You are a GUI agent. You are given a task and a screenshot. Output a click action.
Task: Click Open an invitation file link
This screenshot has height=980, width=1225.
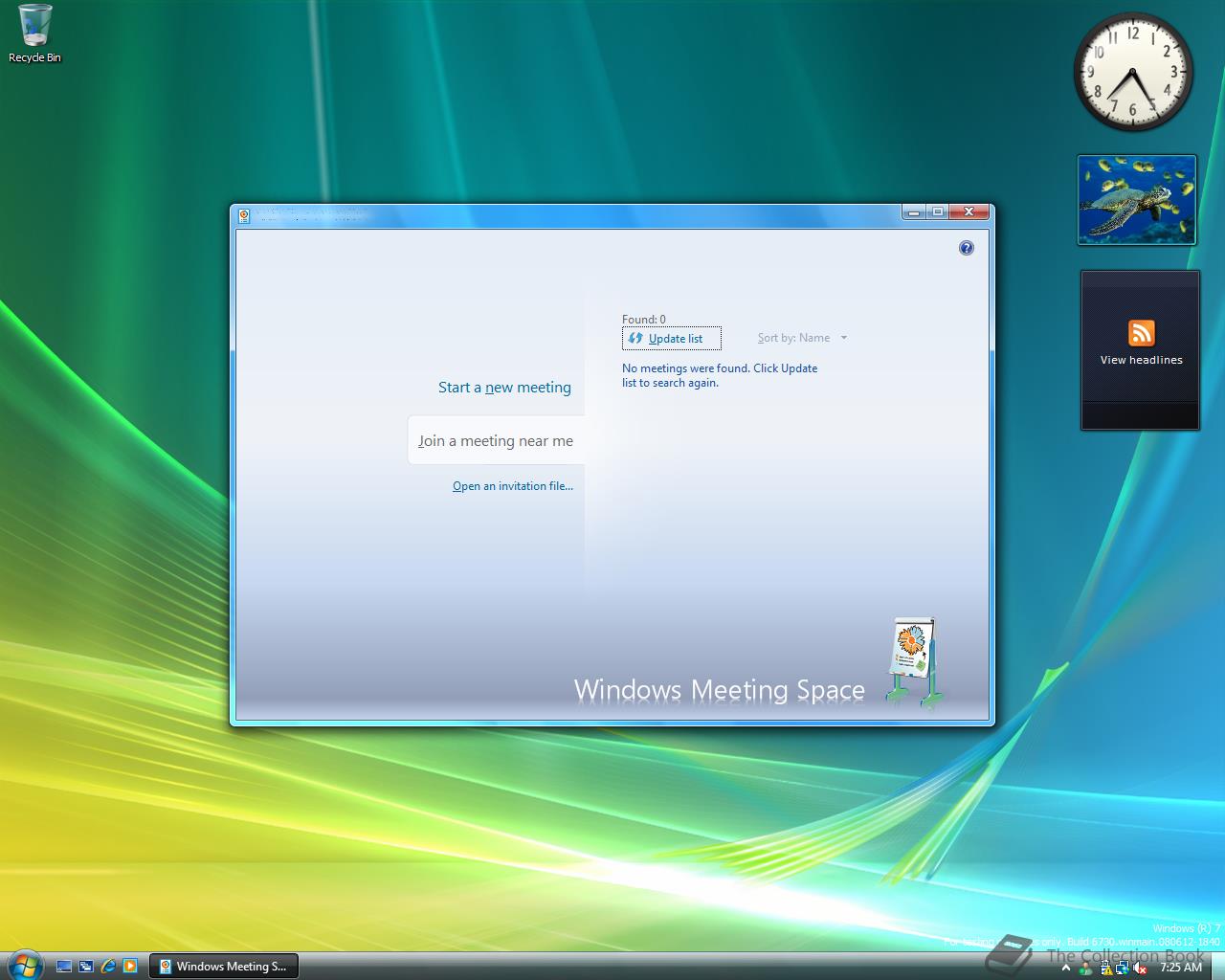click(x=513, y=486)
